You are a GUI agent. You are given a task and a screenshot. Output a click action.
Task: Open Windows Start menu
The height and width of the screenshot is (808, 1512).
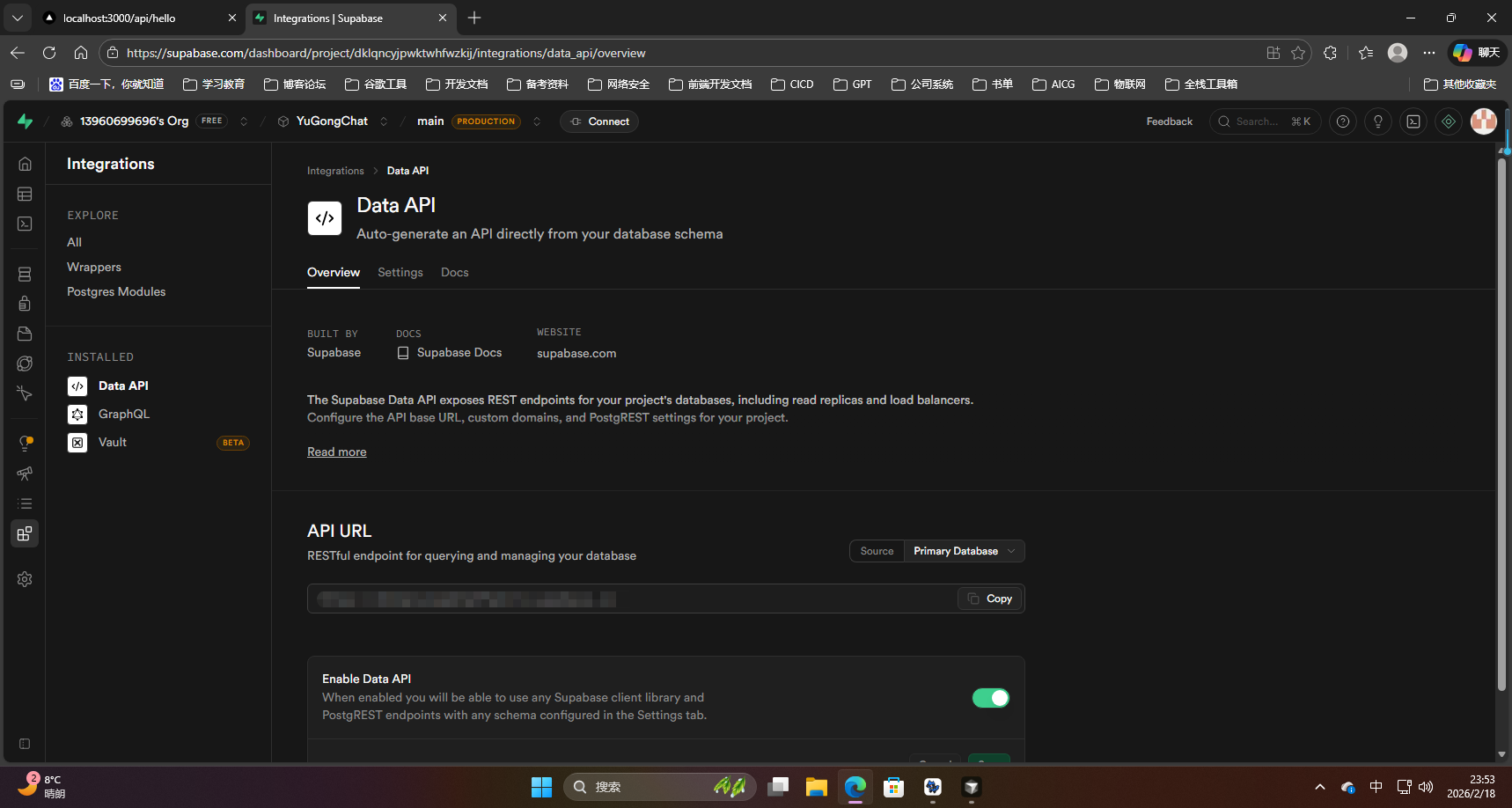541,787
